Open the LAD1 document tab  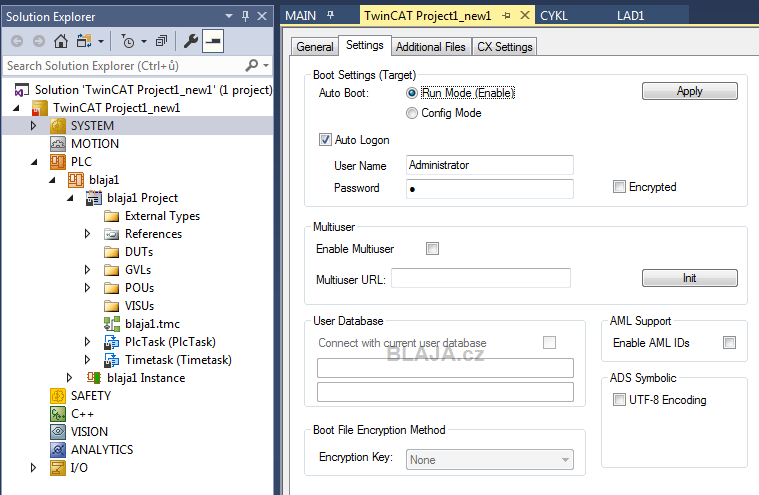630,16
